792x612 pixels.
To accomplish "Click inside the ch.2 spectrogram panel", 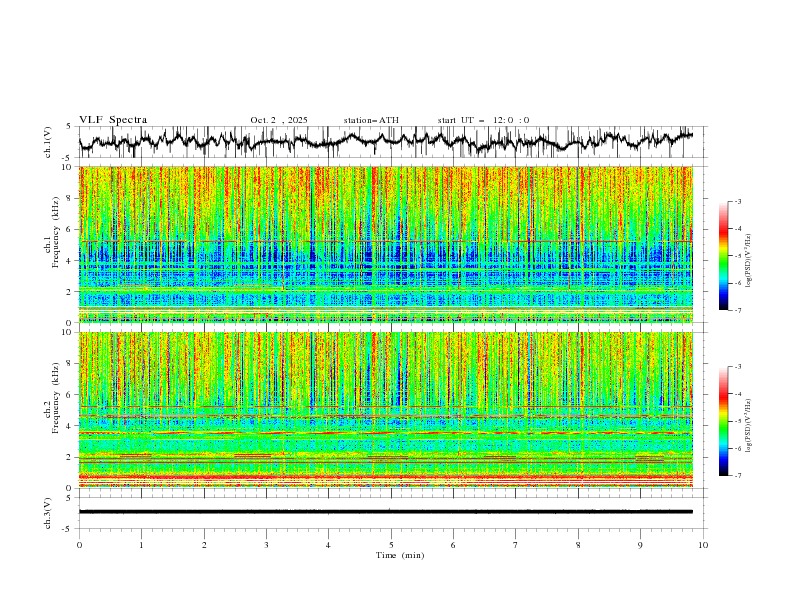I will [x=386, y=410].
